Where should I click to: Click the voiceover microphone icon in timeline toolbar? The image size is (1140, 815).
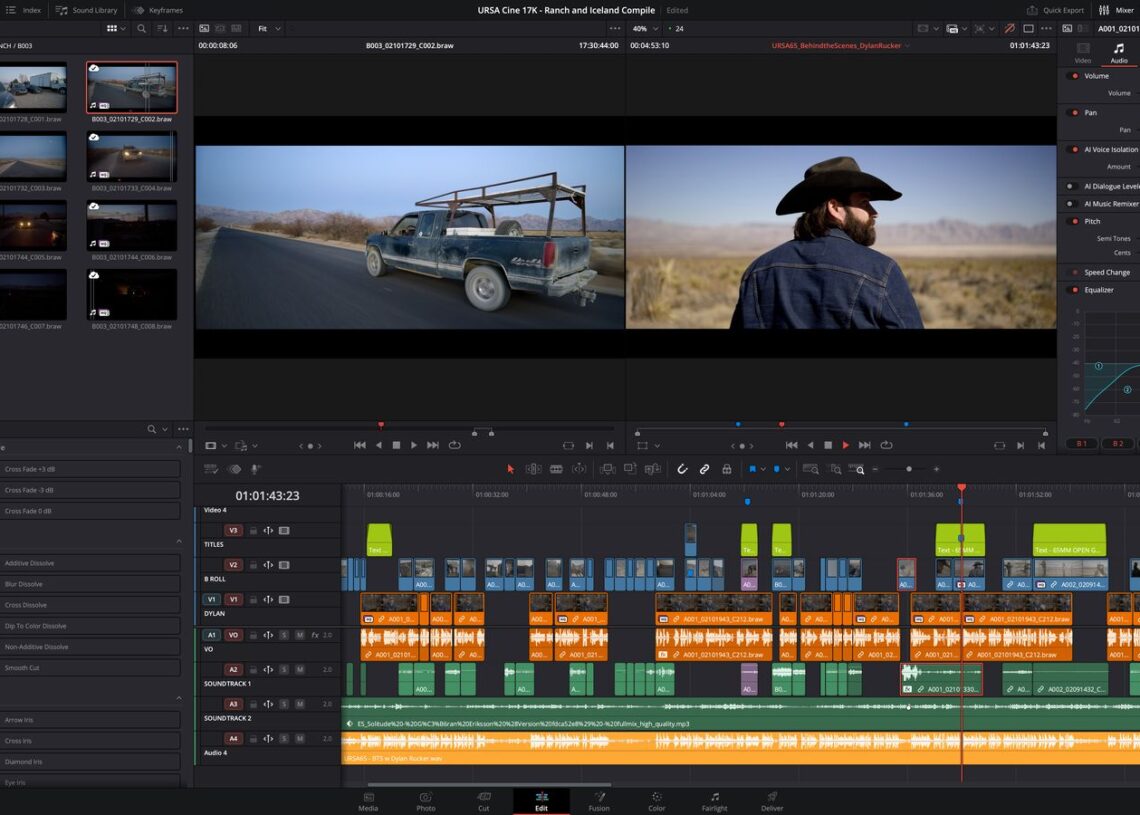(255, 469)
